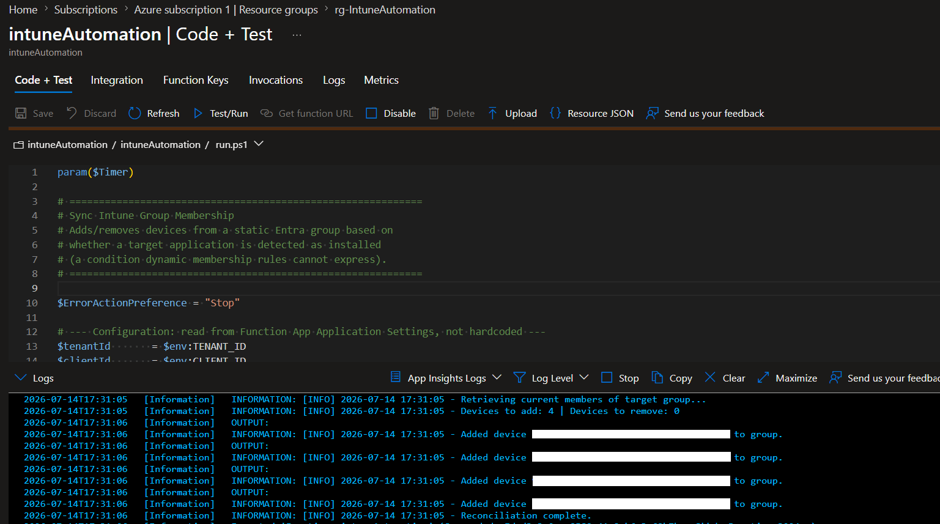Switch to the Integration tab
940x524 pixels.
pyautogui.click(x=117, y=80)
